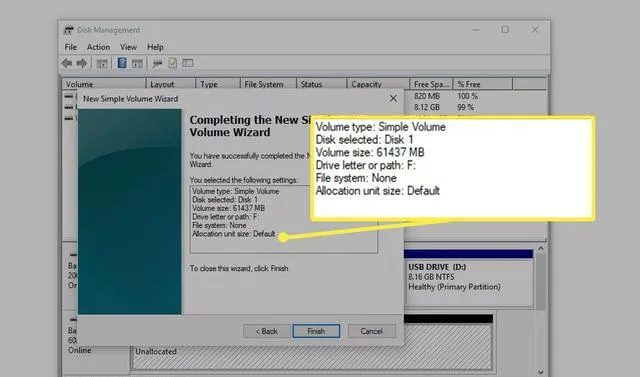
Task: Click the list view toolbar icon
Action: tap(188, 63)
